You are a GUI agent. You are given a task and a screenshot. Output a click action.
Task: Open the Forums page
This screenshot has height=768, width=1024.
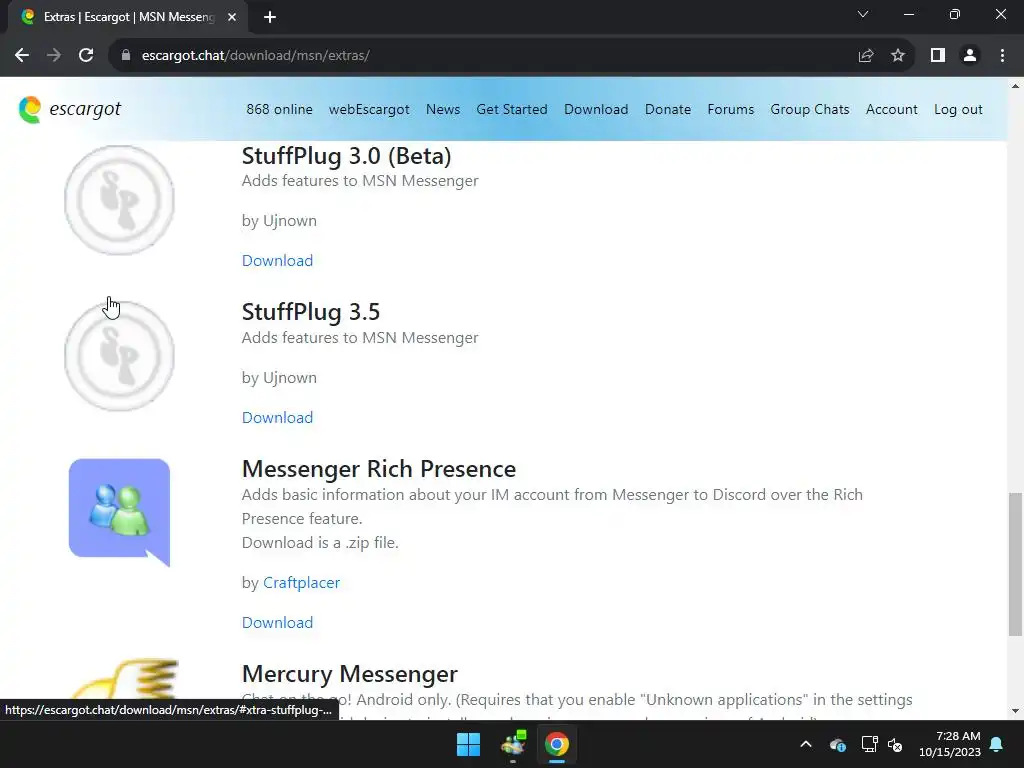click(x=731, y=109)
